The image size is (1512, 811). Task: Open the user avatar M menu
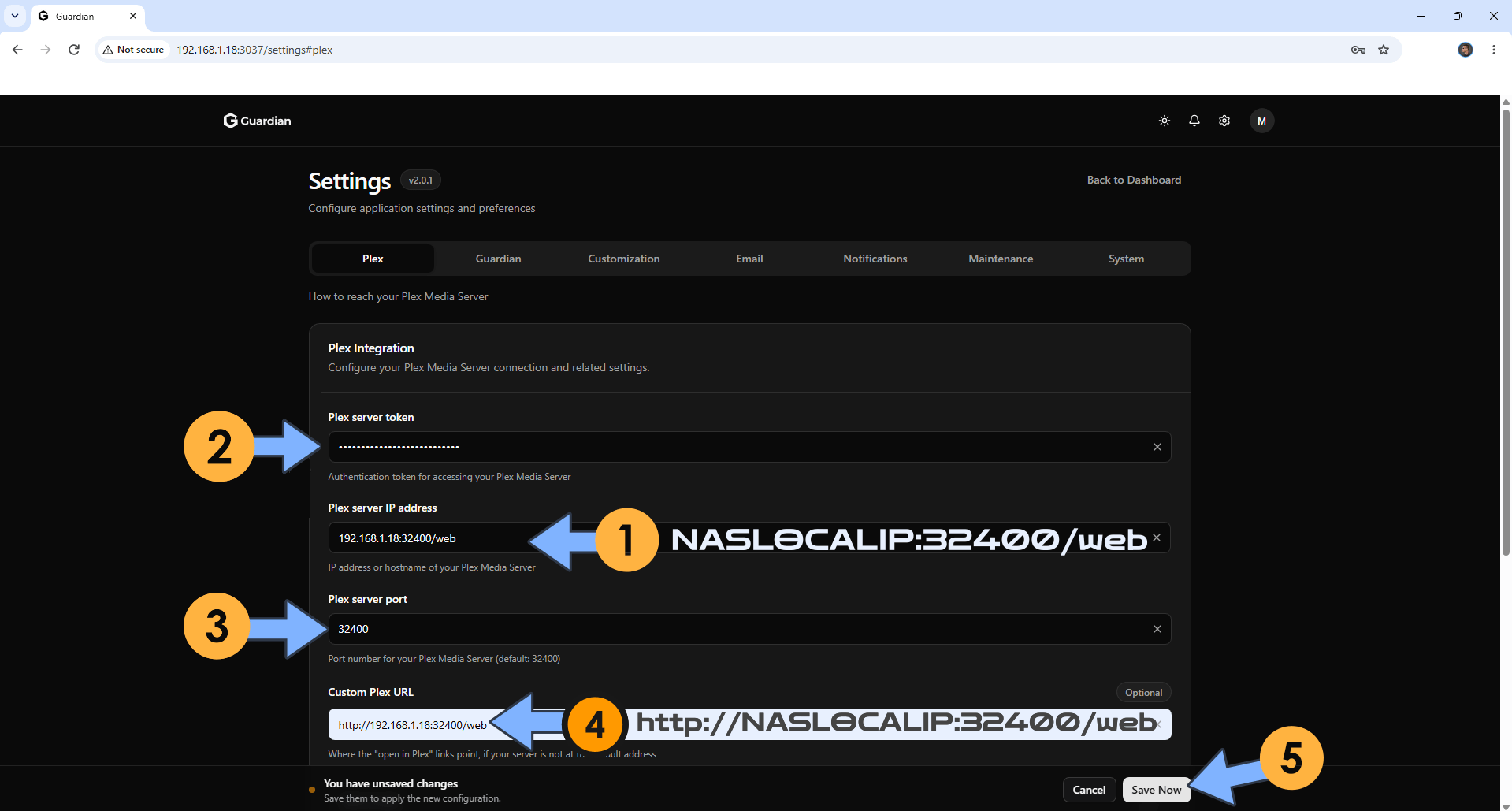click(1261, 121)
